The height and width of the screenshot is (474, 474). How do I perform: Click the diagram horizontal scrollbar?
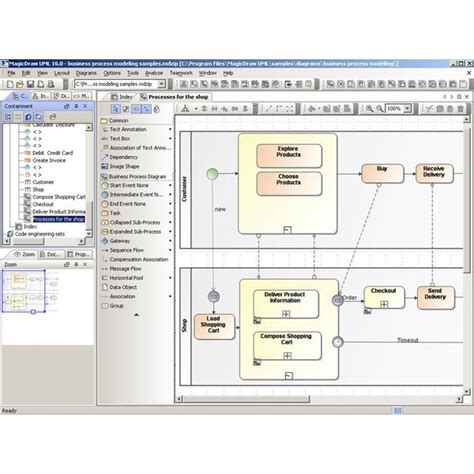point(246,399)
